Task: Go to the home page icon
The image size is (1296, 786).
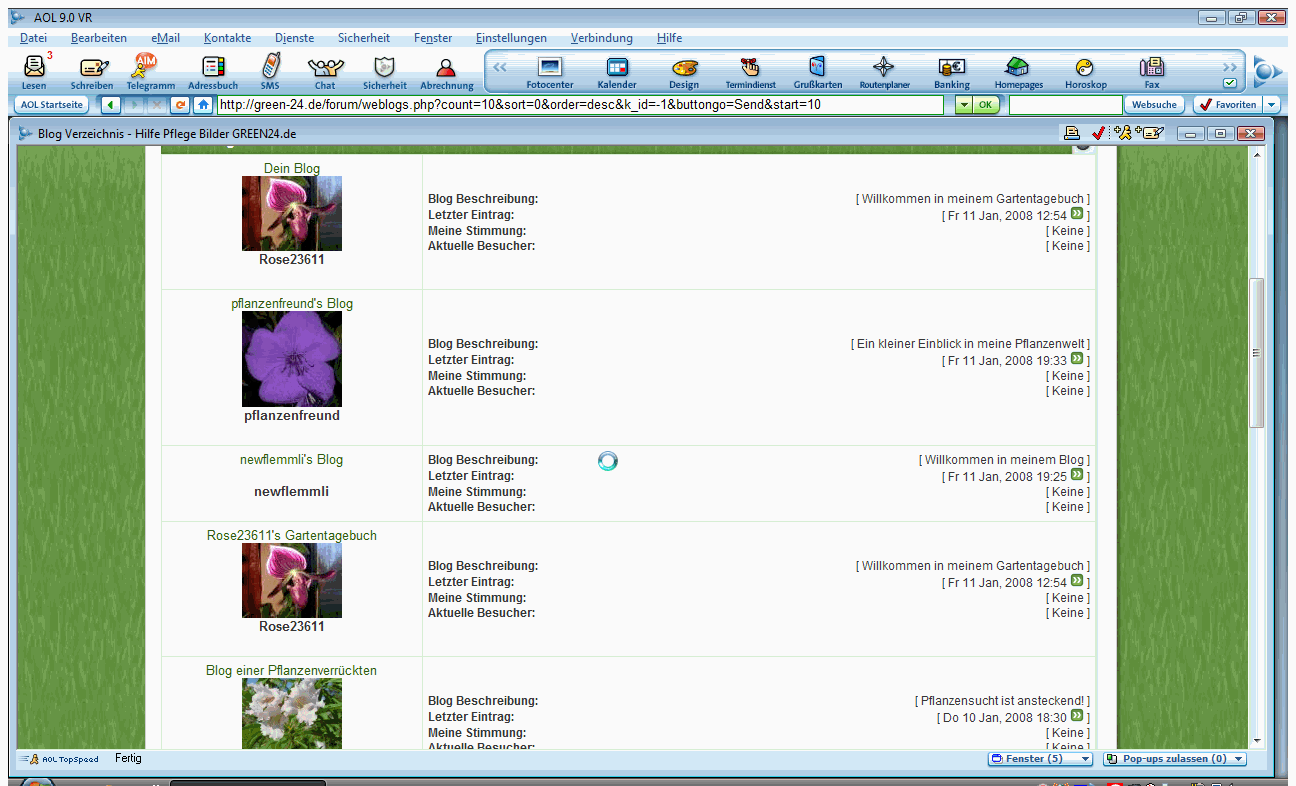Action: point(203,104)
